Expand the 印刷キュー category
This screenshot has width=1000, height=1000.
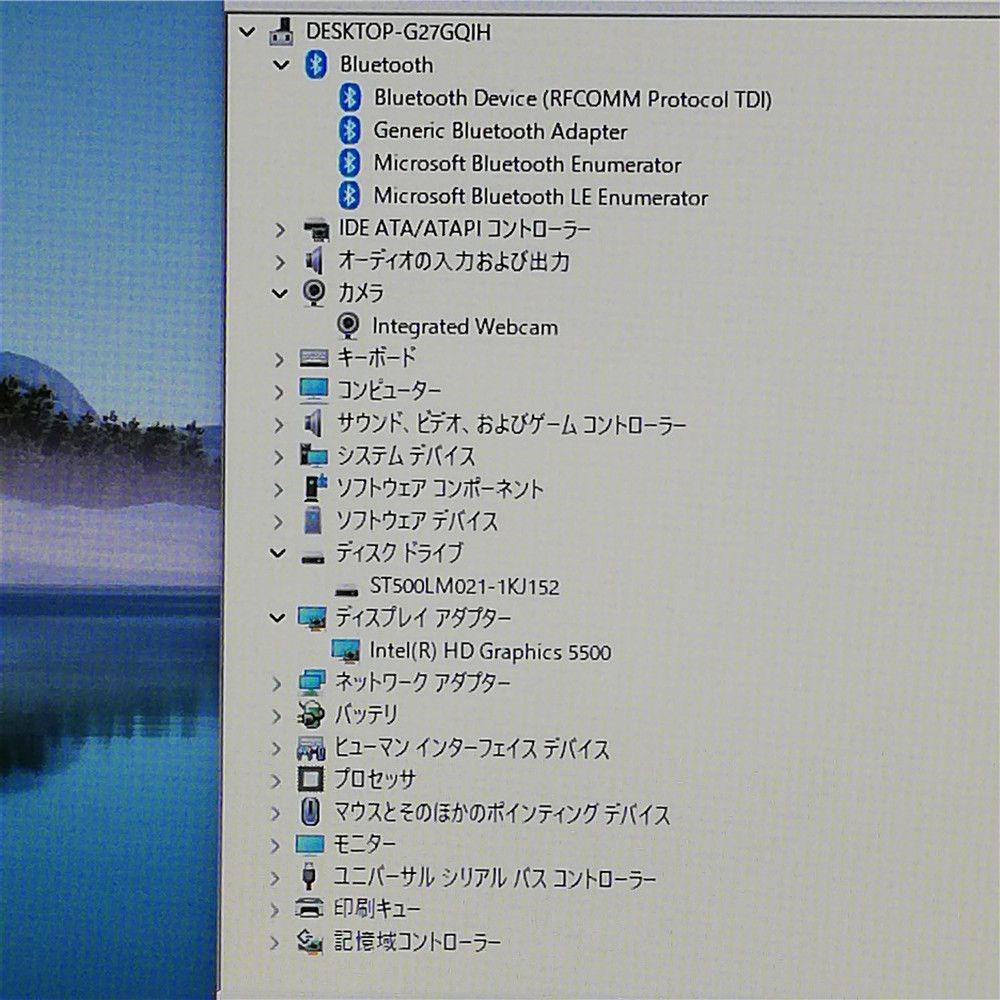pyautogui.click(x=274, y=909)
